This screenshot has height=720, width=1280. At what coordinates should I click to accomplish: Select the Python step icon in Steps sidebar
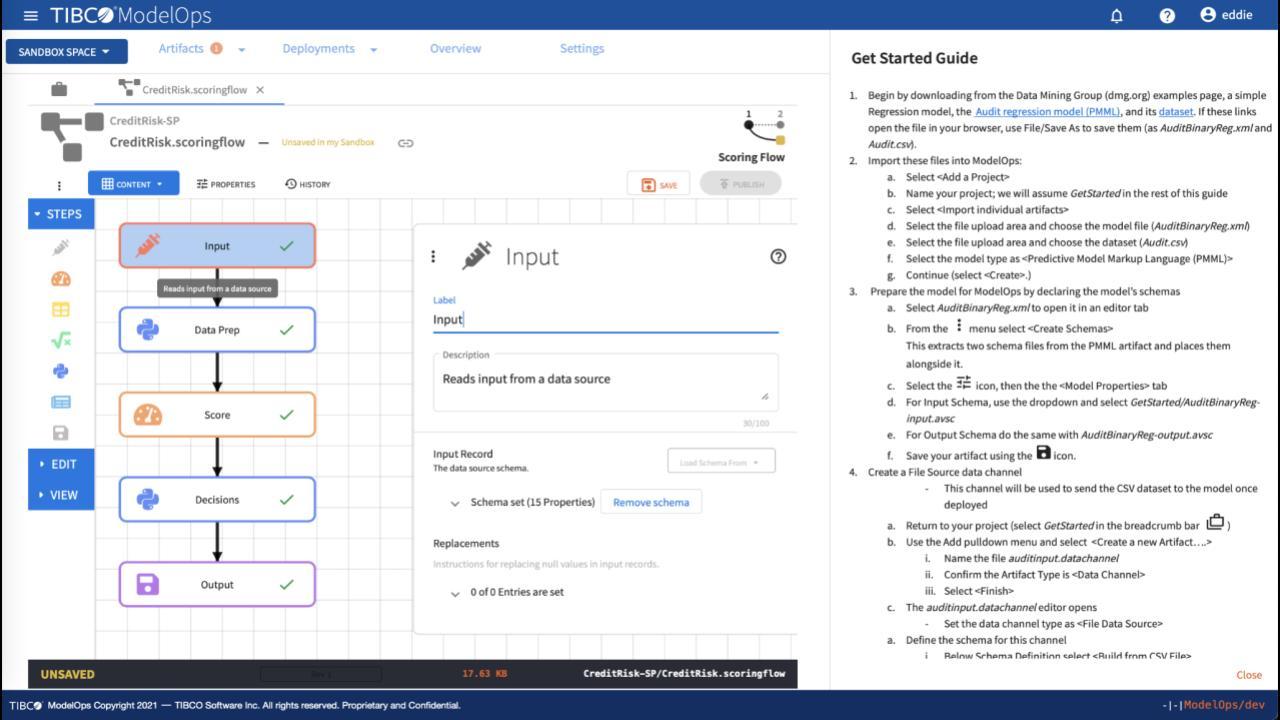(x=61, y=371)
